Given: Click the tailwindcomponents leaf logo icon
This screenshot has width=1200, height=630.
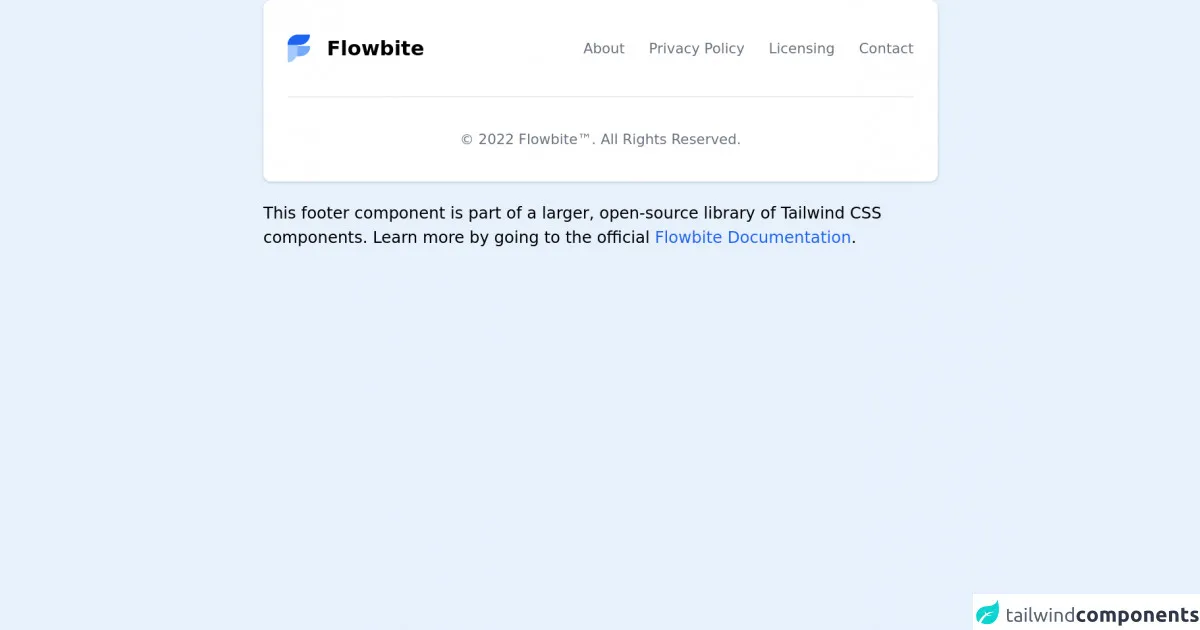Looking at the screenshot, I should point(988,613).
